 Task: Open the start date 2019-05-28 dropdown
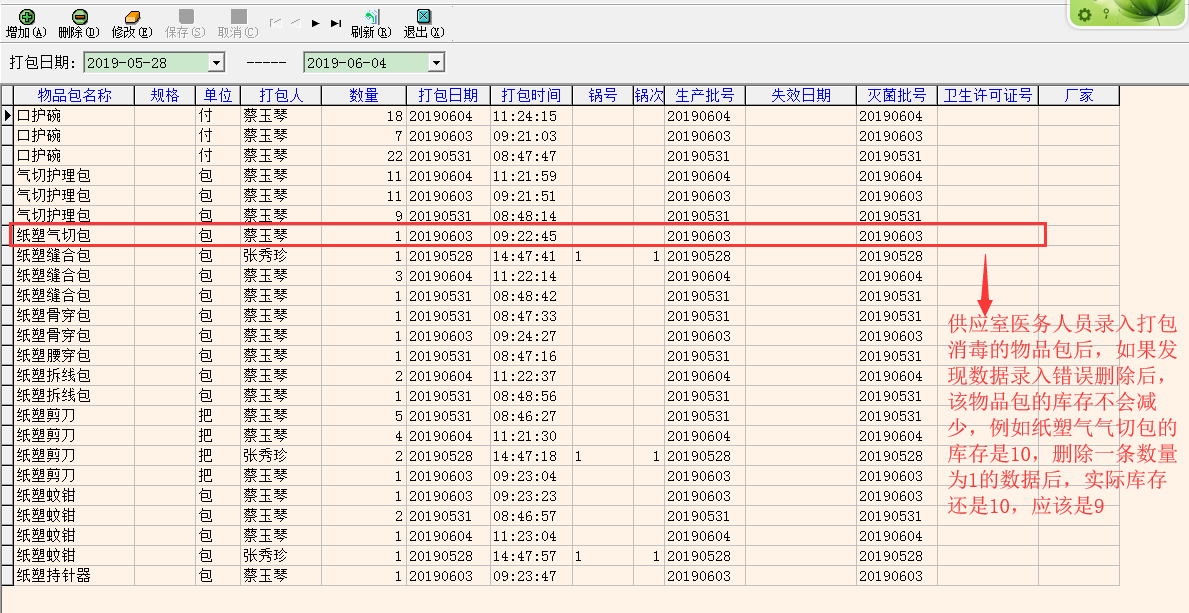(216, 63)
